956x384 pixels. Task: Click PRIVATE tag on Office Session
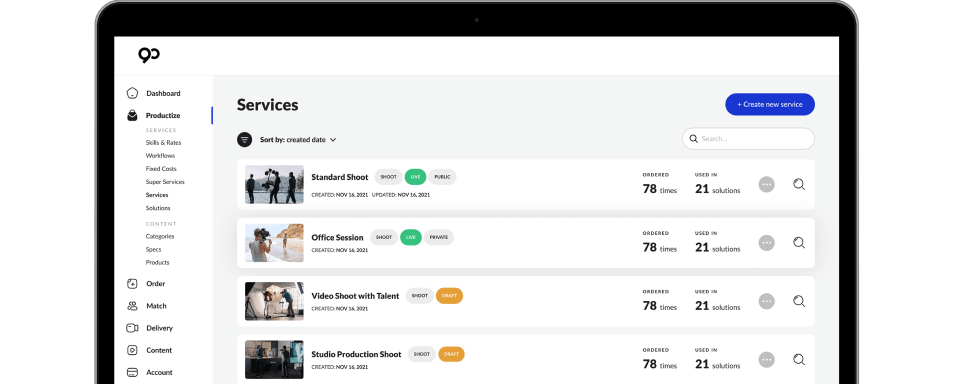pyautogui.click(x=438, y=237)
